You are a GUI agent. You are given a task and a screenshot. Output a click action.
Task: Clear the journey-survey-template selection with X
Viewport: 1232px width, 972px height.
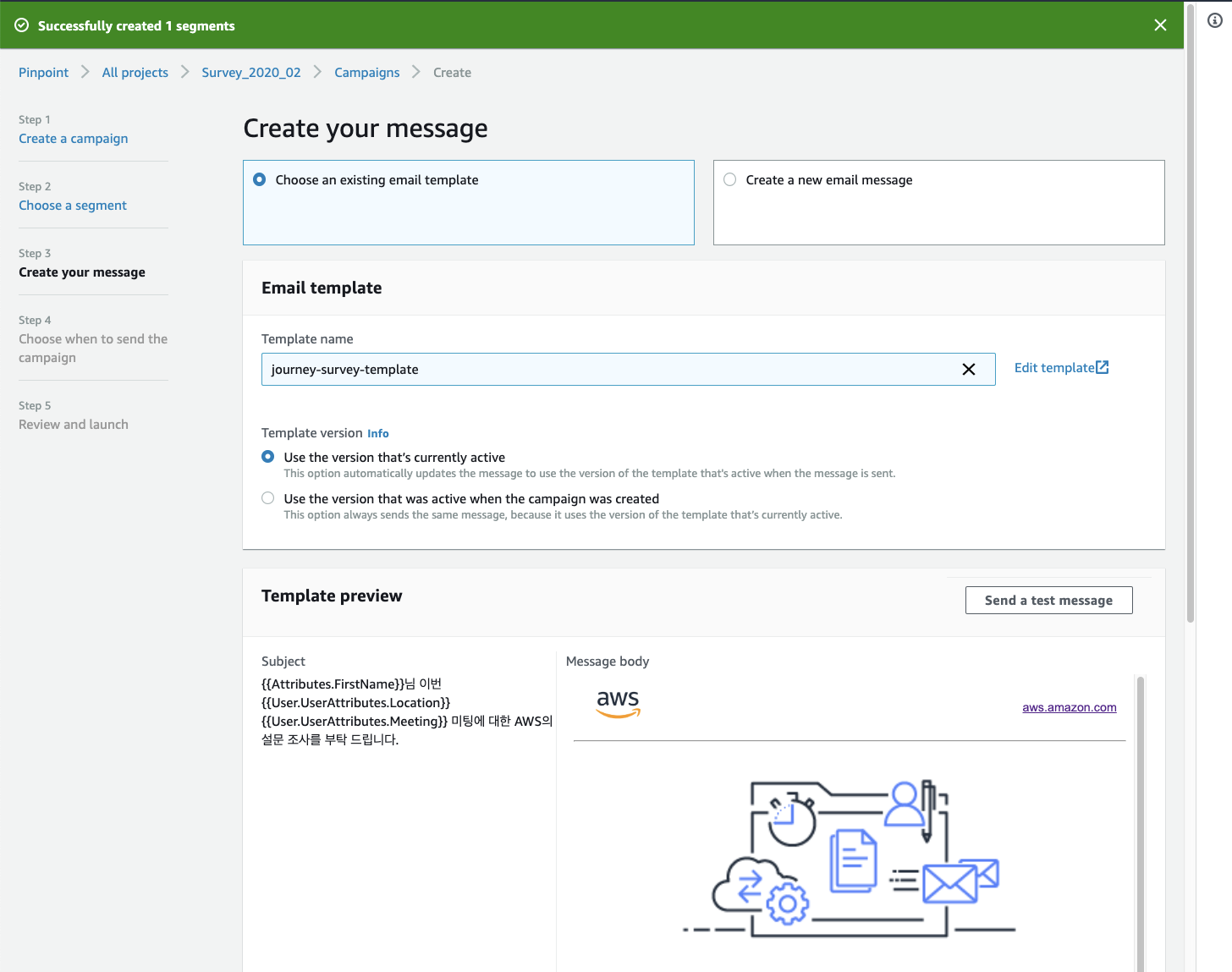[969, 370]
